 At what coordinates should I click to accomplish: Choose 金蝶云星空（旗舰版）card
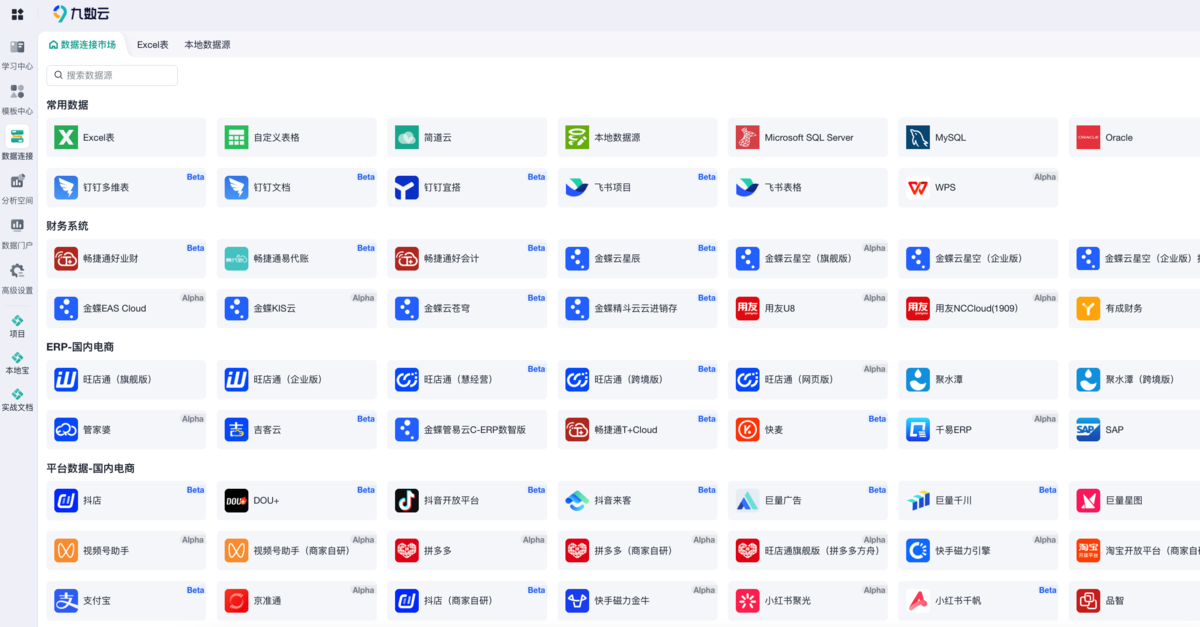tap(808, 259)
